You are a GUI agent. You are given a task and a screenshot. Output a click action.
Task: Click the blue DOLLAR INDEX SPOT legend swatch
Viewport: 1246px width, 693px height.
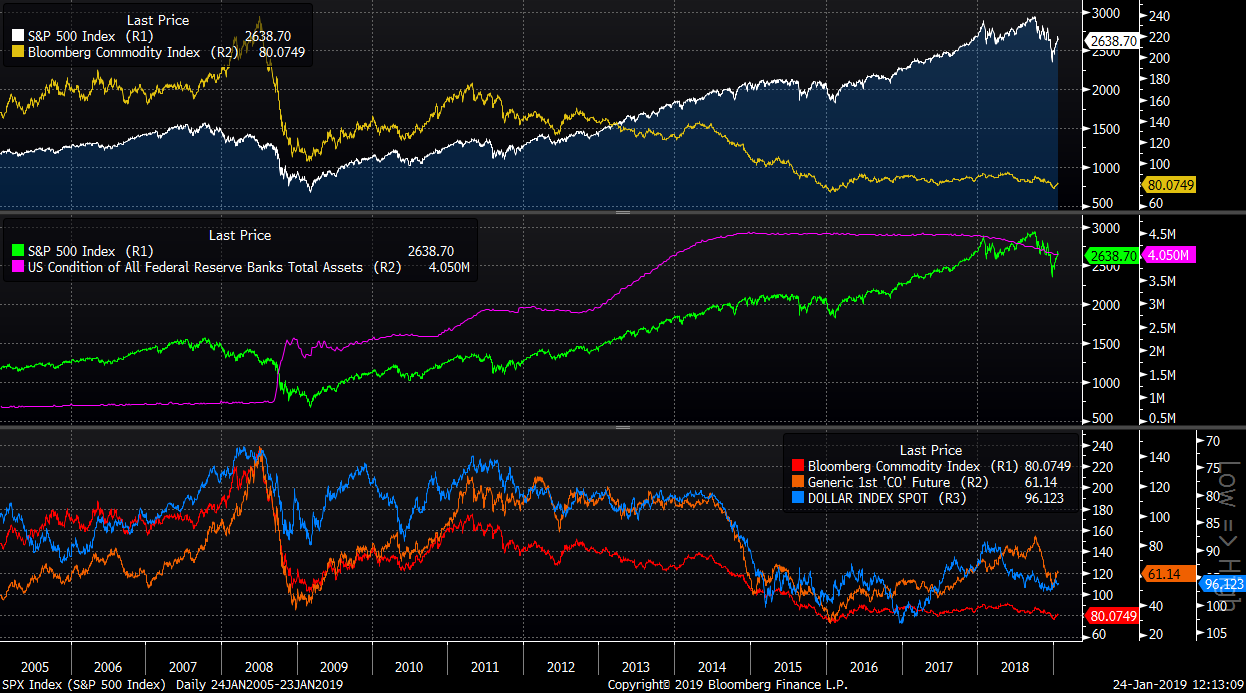coord(797,497)
